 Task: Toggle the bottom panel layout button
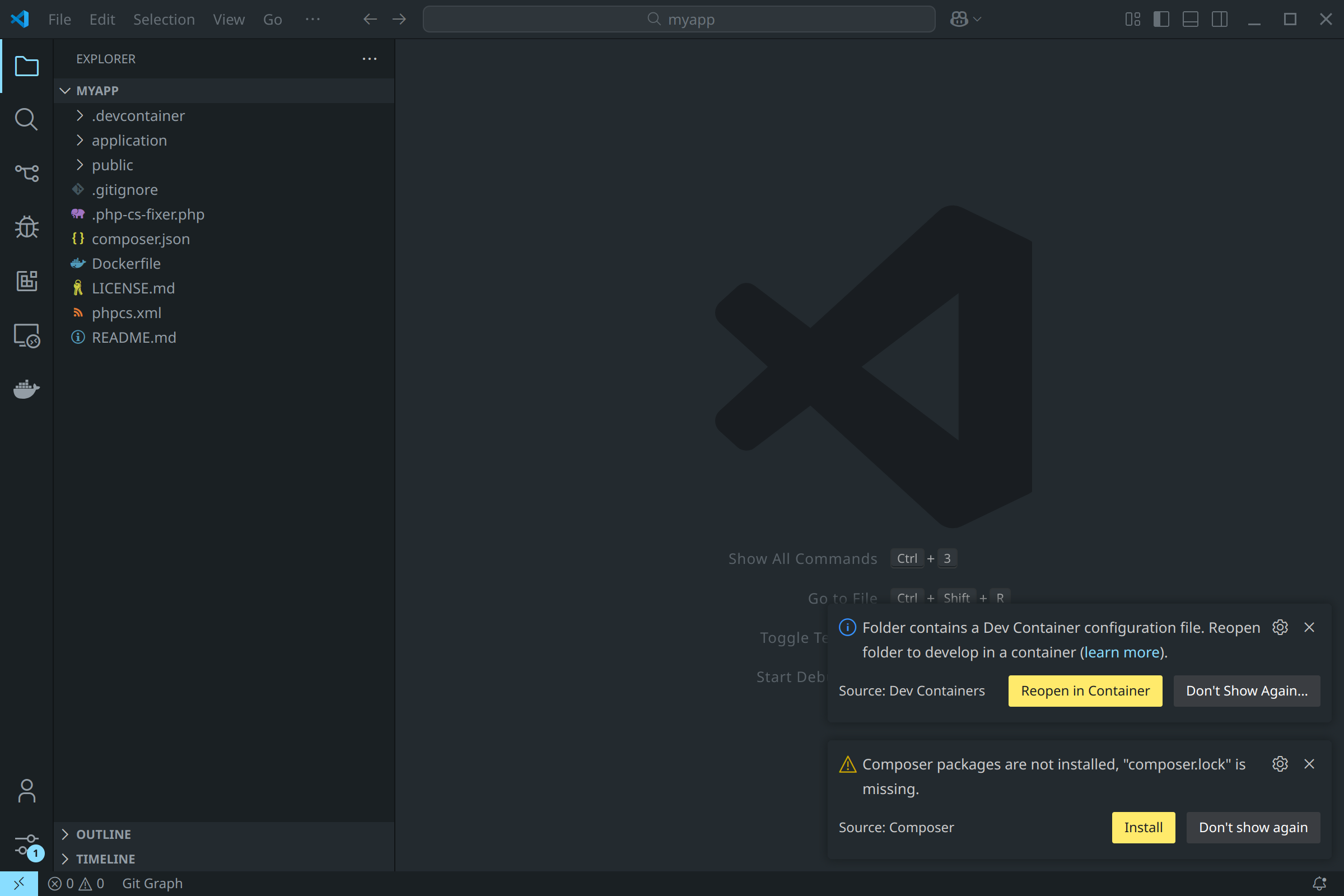[x=1191, y=20]
